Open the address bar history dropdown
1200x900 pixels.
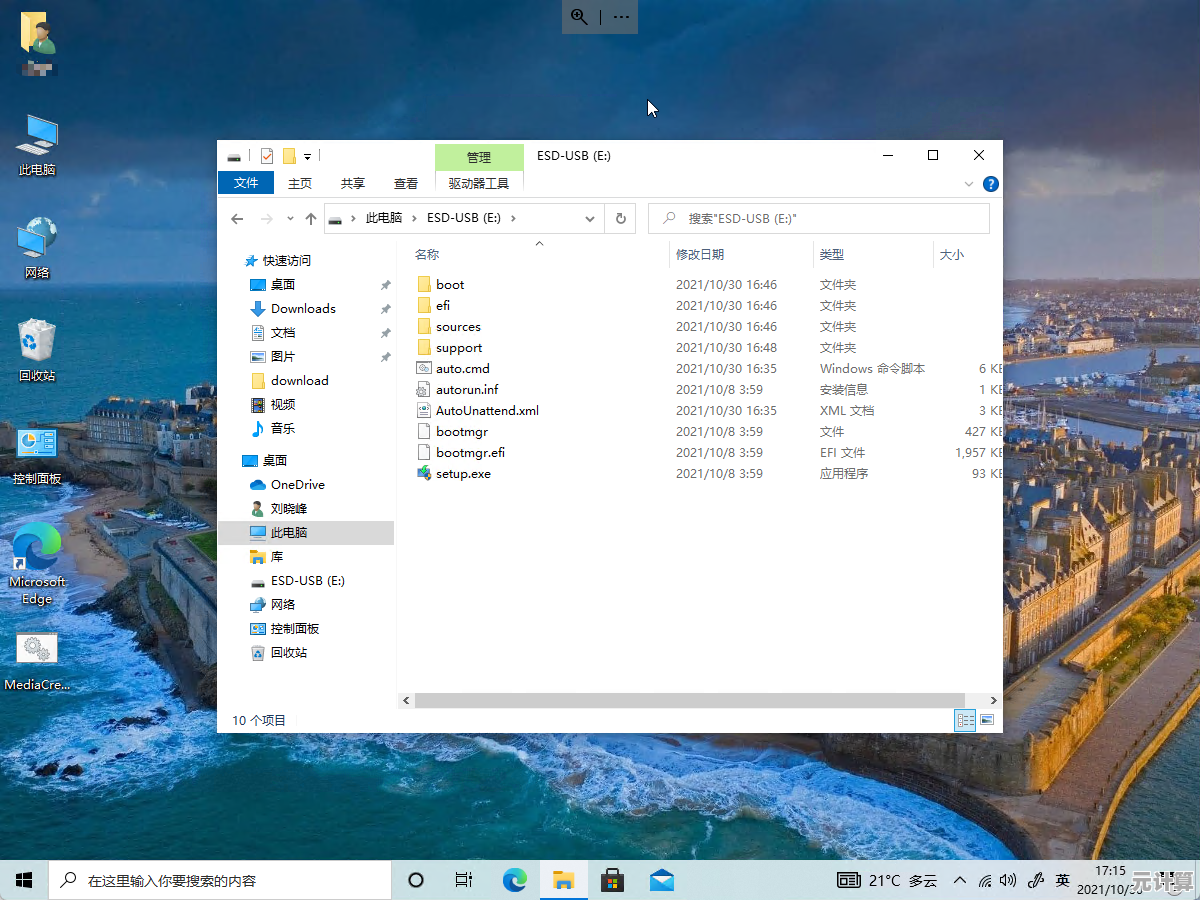589,218
